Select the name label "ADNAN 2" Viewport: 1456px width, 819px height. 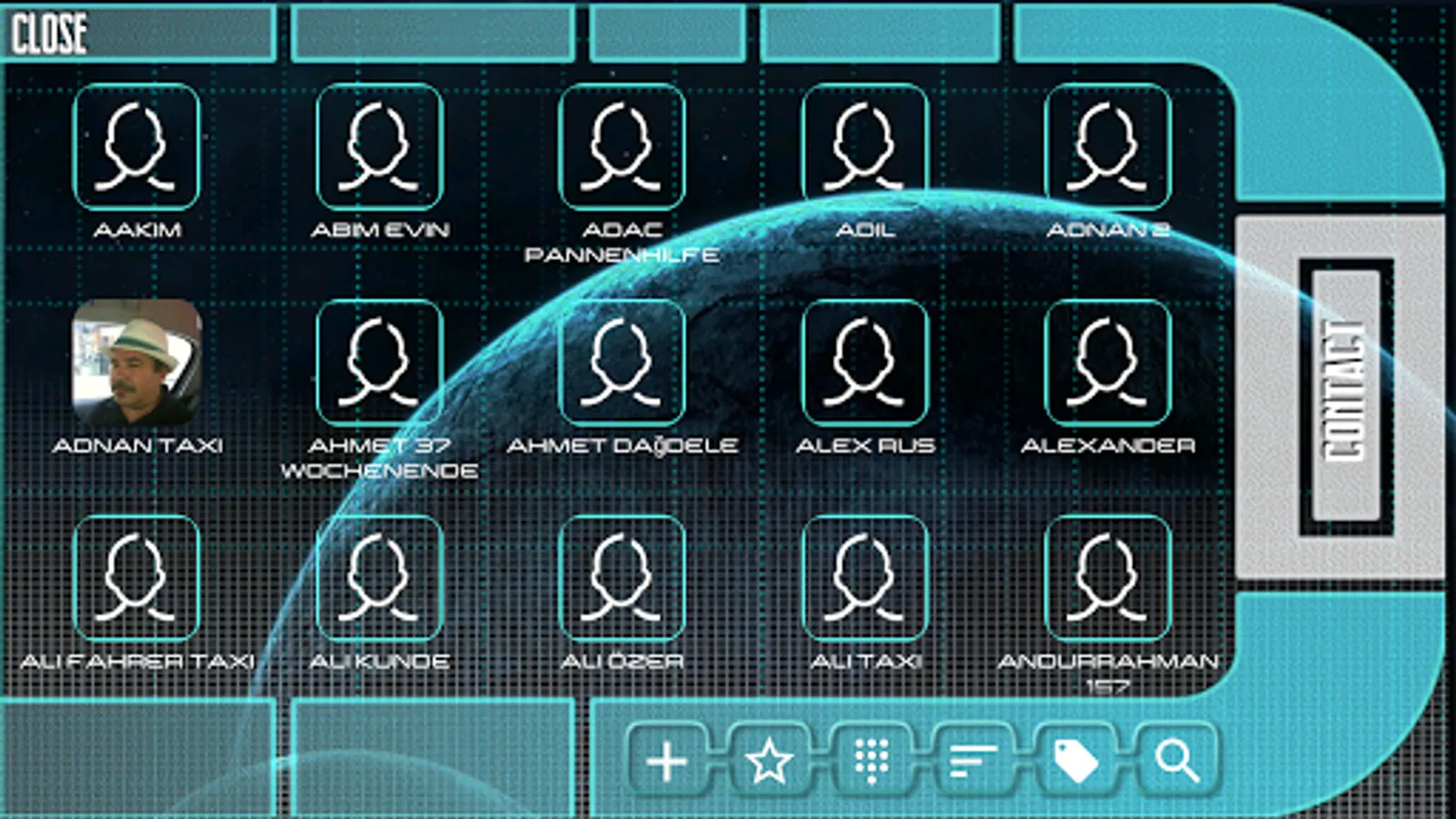(1108, 229)
